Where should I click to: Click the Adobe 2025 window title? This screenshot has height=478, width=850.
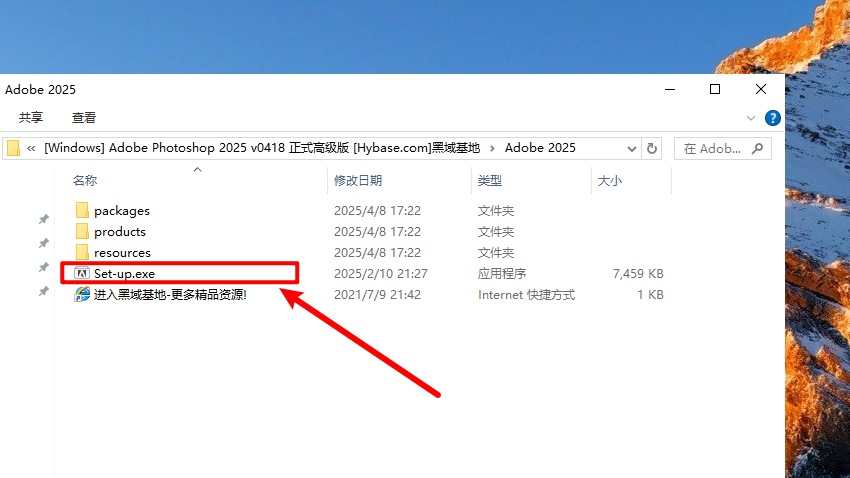point(40,89)
